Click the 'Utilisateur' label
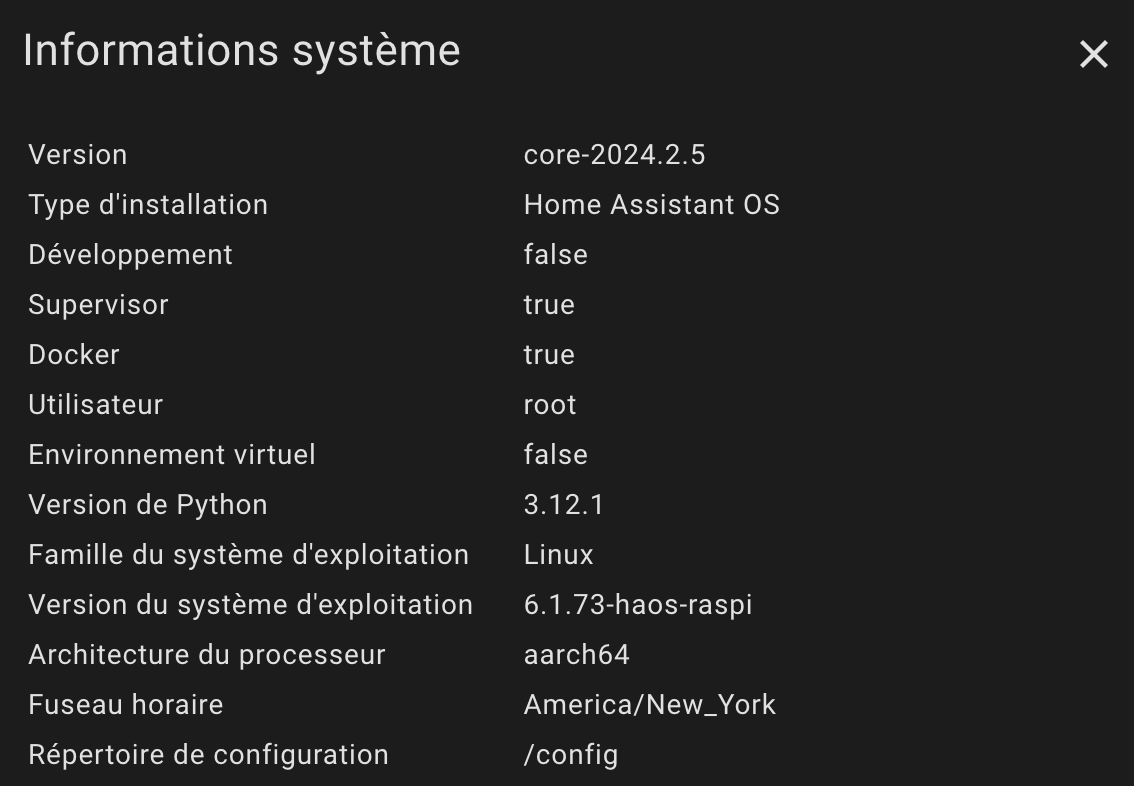Viewport: 1134px width, 786px height. [95, 404]
